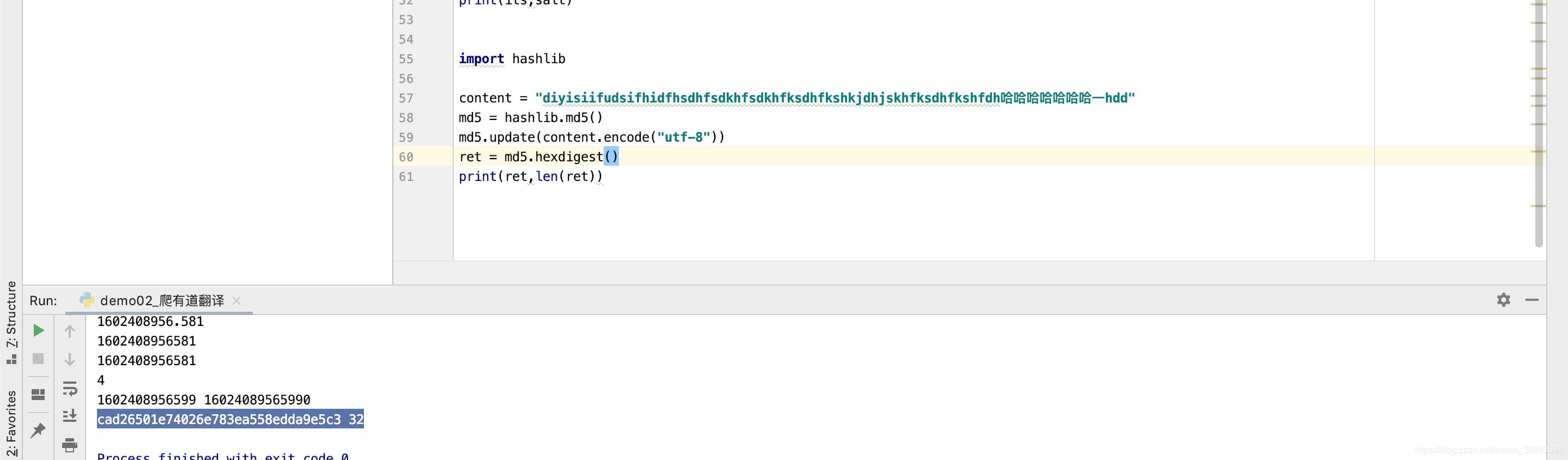Screen dimensions: 1568x460
Task: Click the editor vertical scrollbar thumb
Action: [x=1539, y=124]
